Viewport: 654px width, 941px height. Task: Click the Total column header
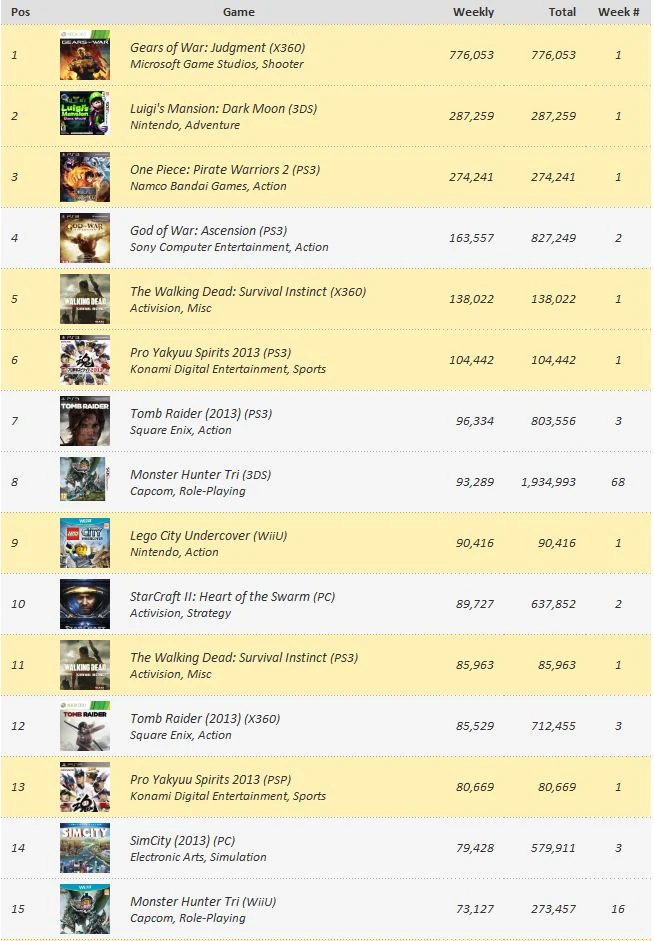point(562,12)
